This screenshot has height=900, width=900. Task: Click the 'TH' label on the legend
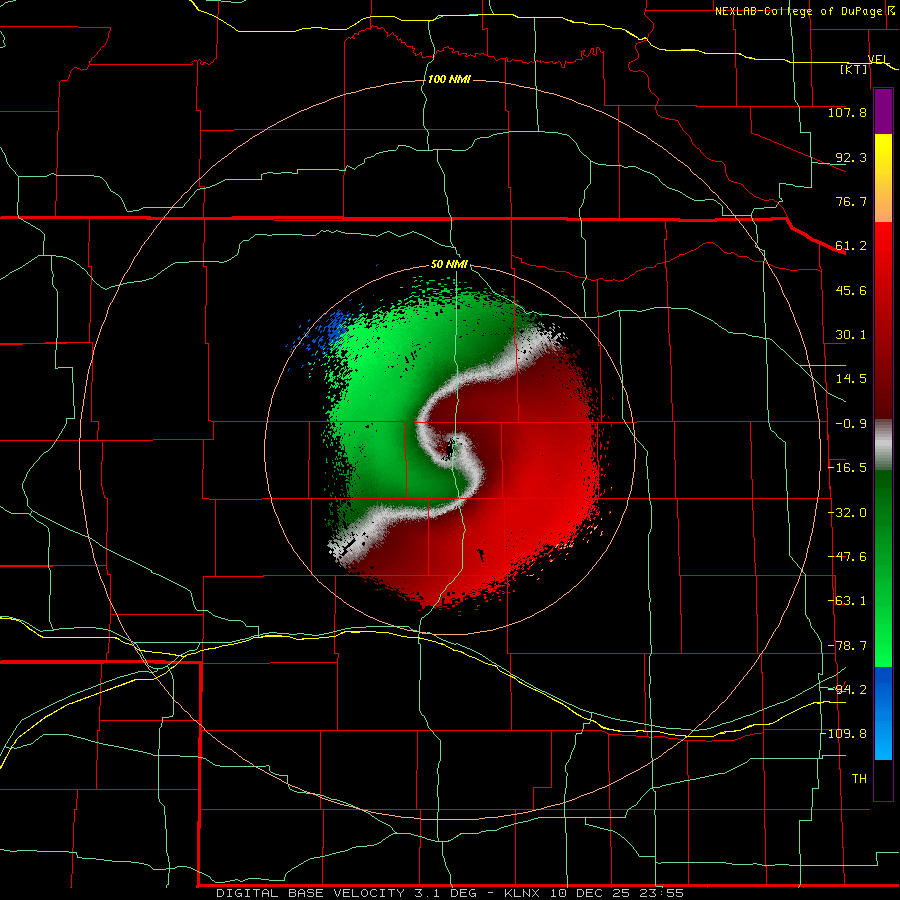tap(859, 779)
